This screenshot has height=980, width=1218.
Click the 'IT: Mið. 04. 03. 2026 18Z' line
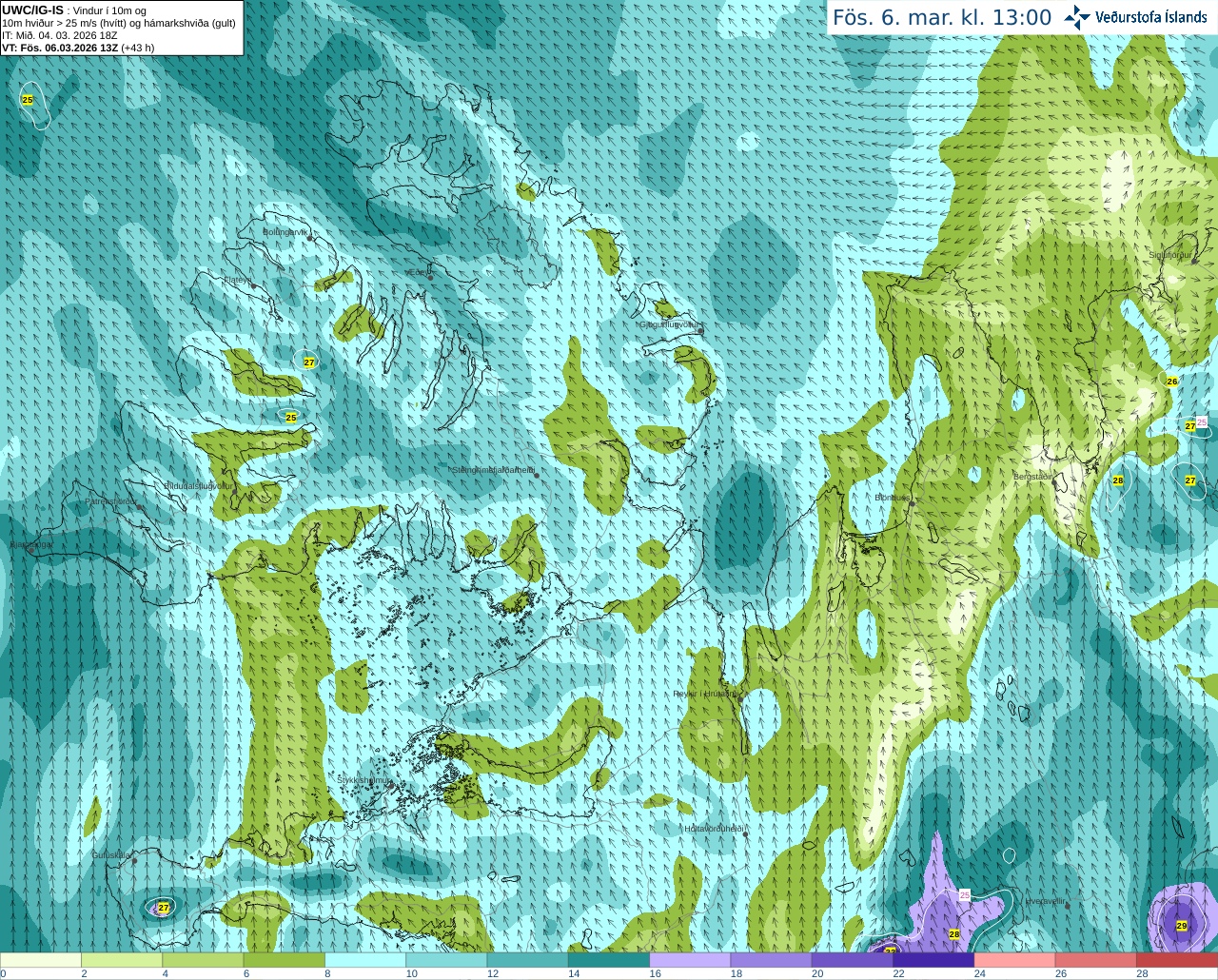pos(60,35)
